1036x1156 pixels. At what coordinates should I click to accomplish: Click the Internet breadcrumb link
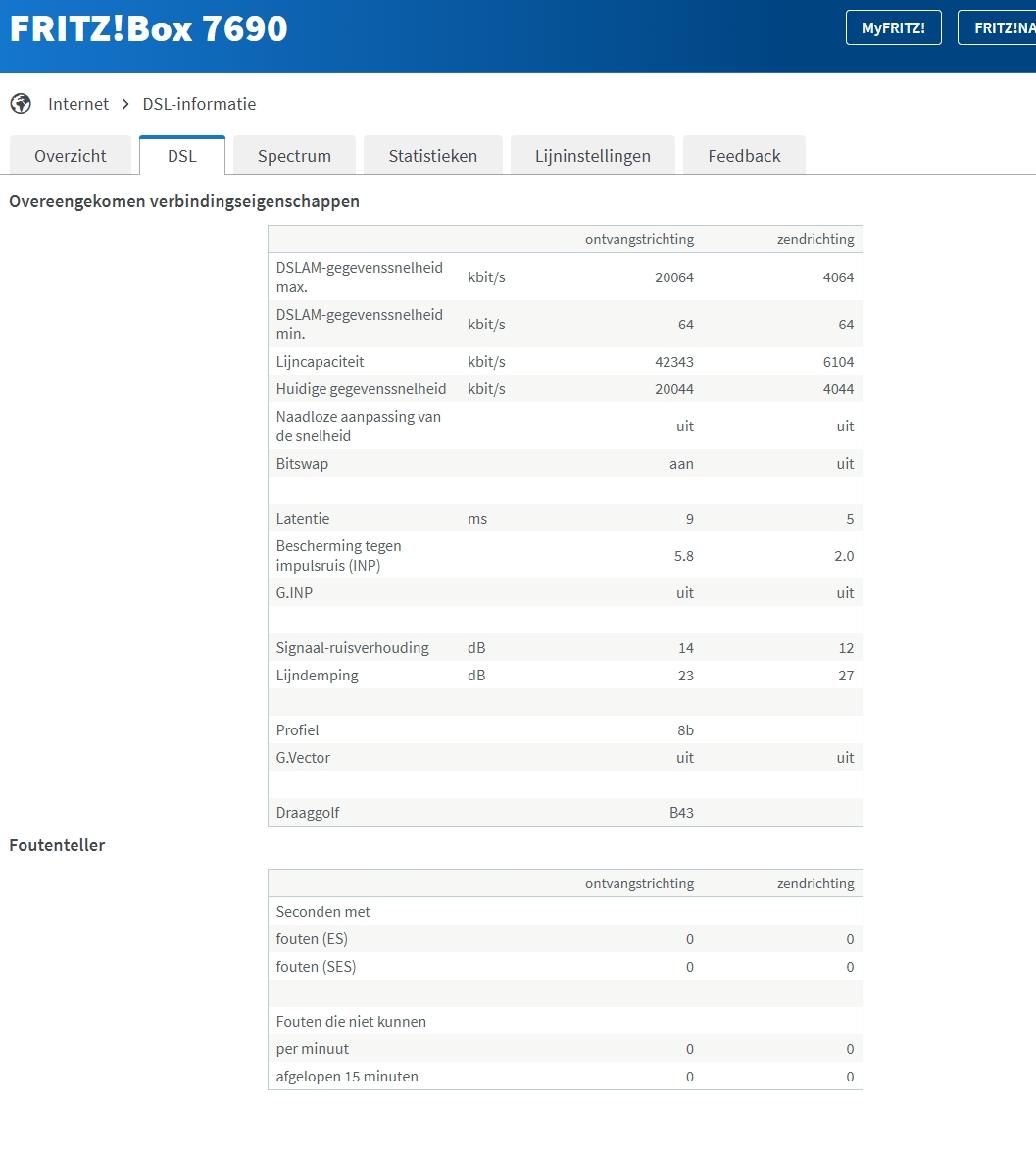pyautogui.click(x=78, y=104)
